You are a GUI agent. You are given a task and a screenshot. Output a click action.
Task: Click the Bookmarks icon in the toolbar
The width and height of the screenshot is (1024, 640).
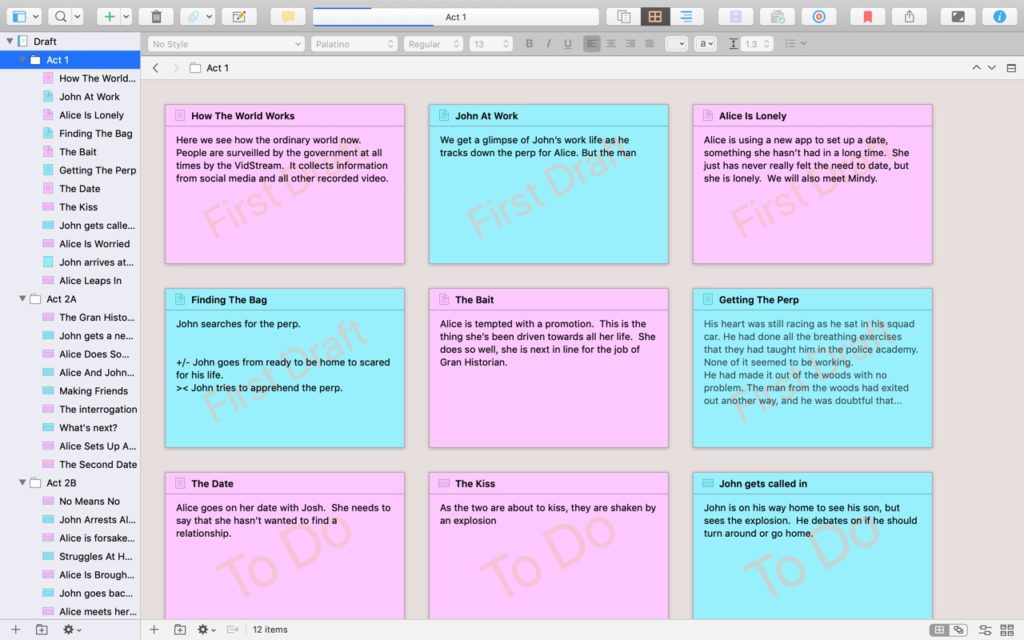coord(868,17)
